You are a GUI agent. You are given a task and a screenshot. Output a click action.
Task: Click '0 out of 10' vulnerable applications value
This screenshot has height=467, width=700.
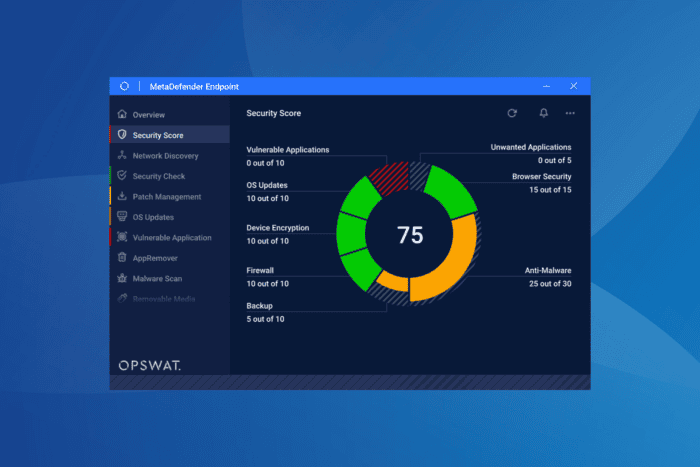point(265,163)
